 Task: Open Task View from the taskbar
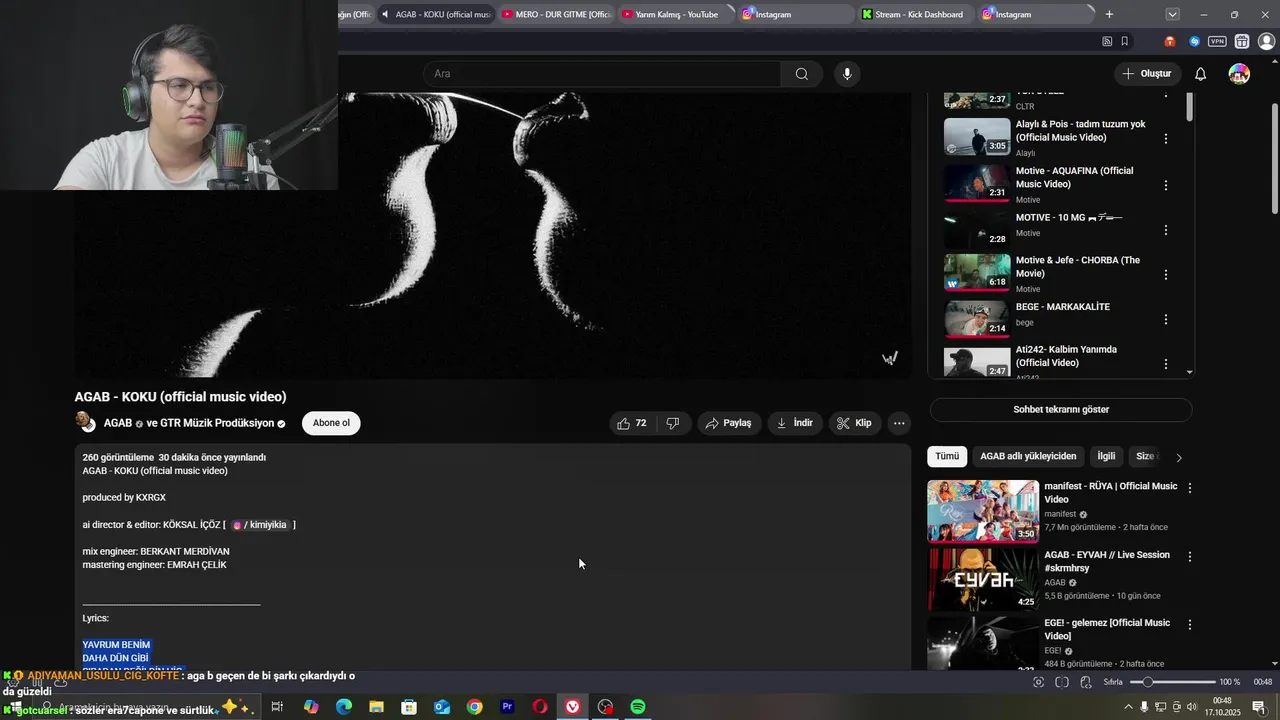277,707
